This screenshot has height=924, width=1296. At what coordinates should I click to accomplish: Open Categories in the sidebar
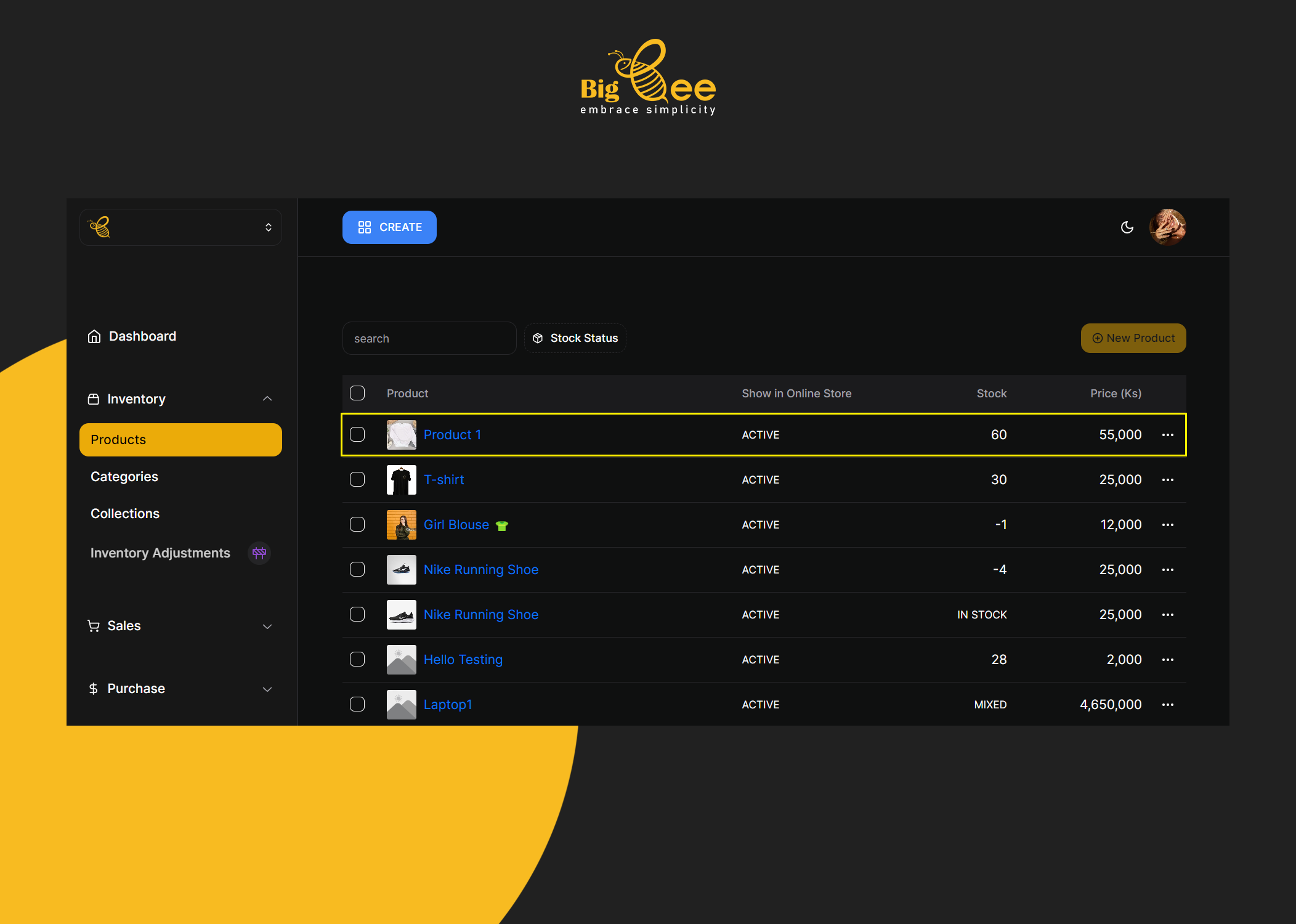click(124, 477)
